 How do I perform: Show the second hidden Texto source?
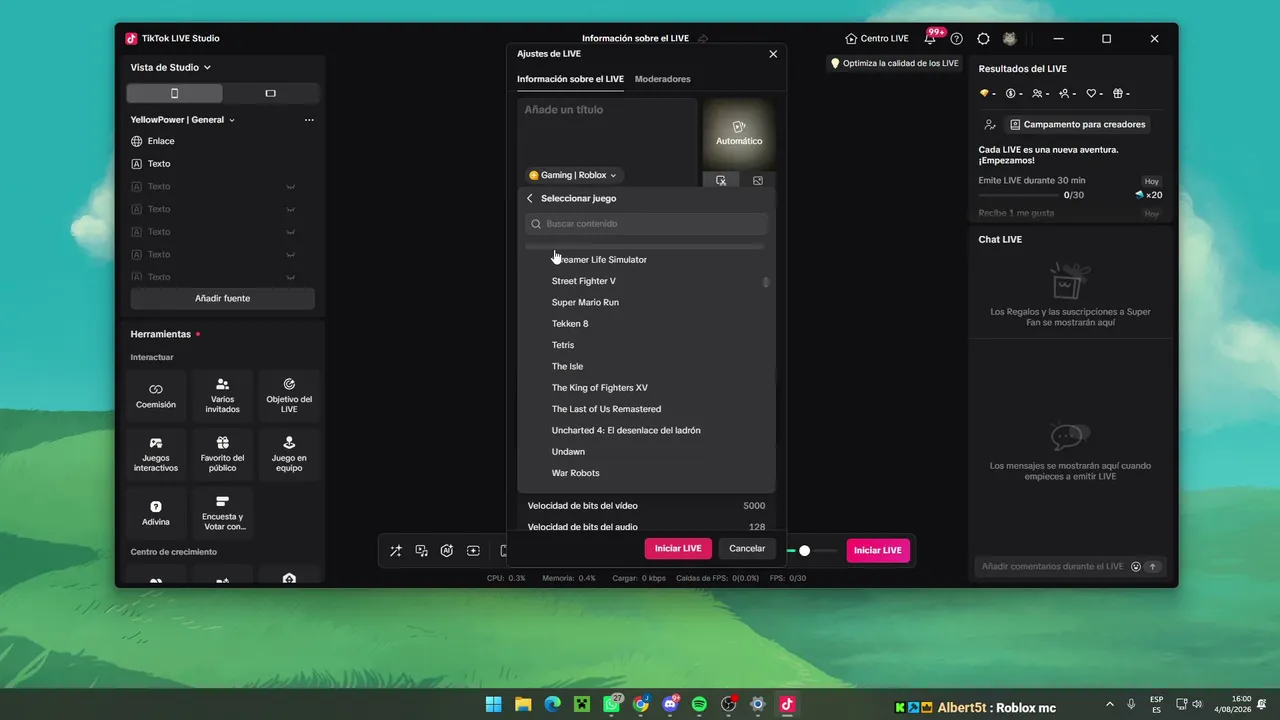291,210
